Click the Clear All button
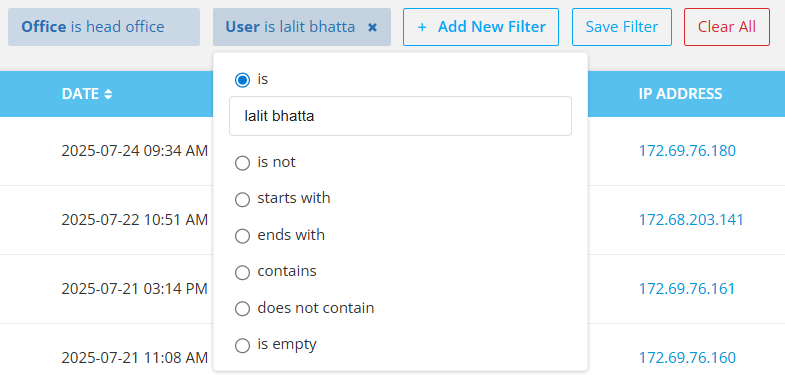The image size is (785, 375). (727, 27)
